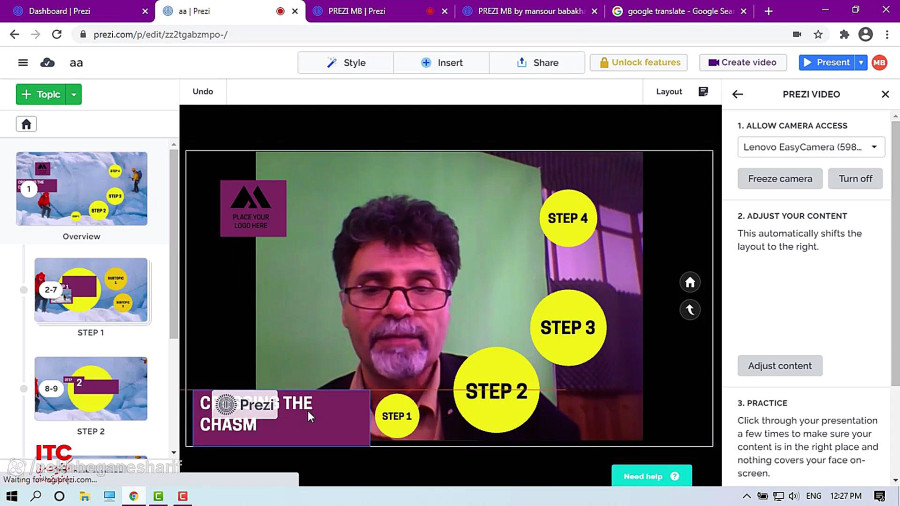Click the ENG language indicator

[x=813, y=496]
